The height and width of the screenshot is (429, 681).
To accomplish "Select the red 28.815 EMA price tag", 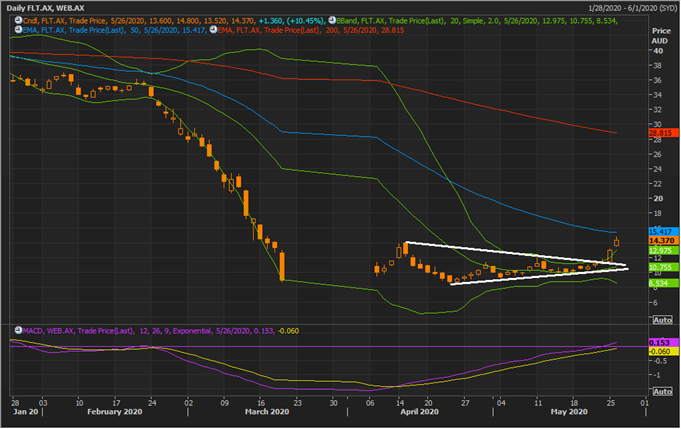I will coord(663,133).
